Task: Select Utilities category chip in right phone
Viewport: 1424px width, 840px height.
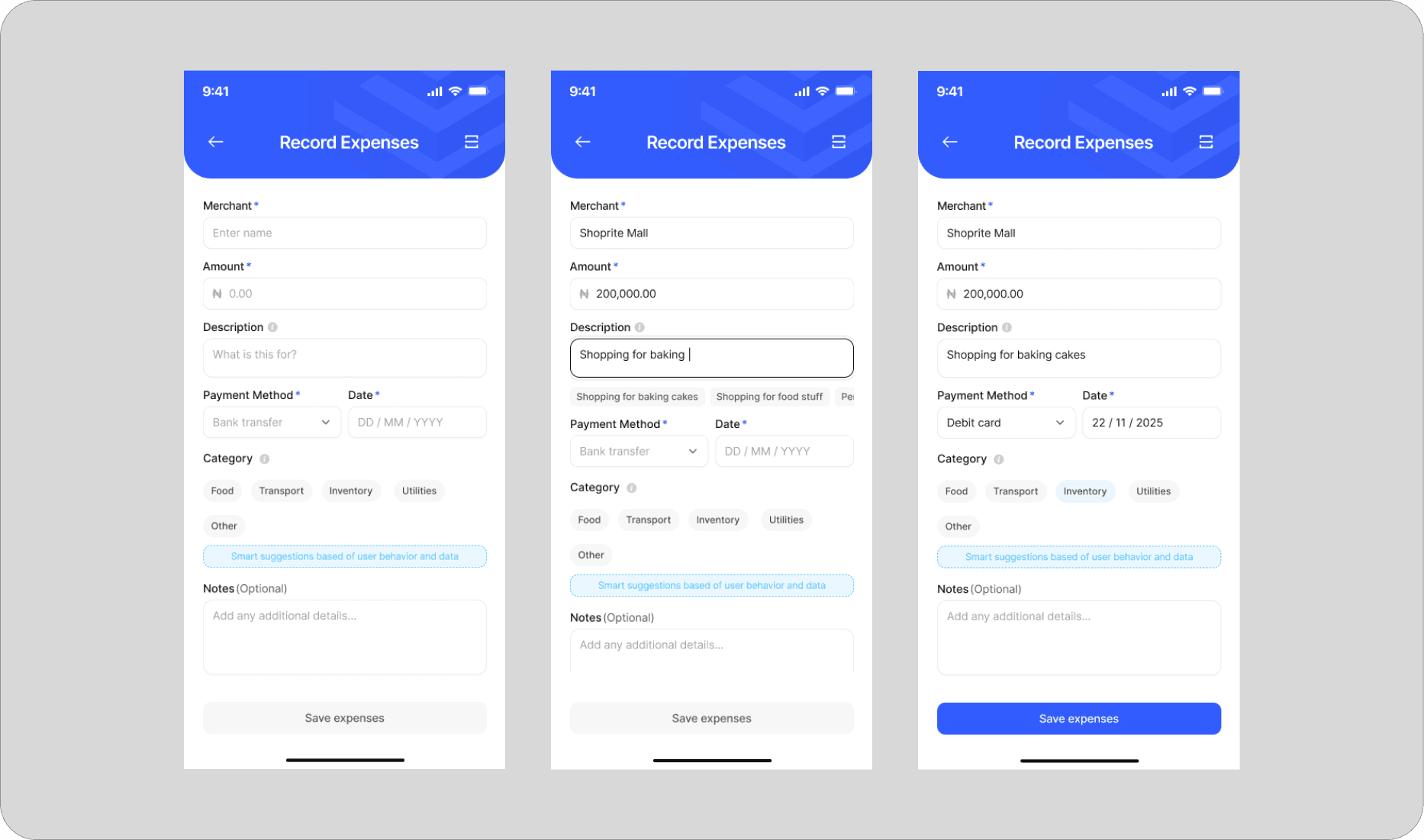Action: pyautogui.click(x=1153, y=491)
